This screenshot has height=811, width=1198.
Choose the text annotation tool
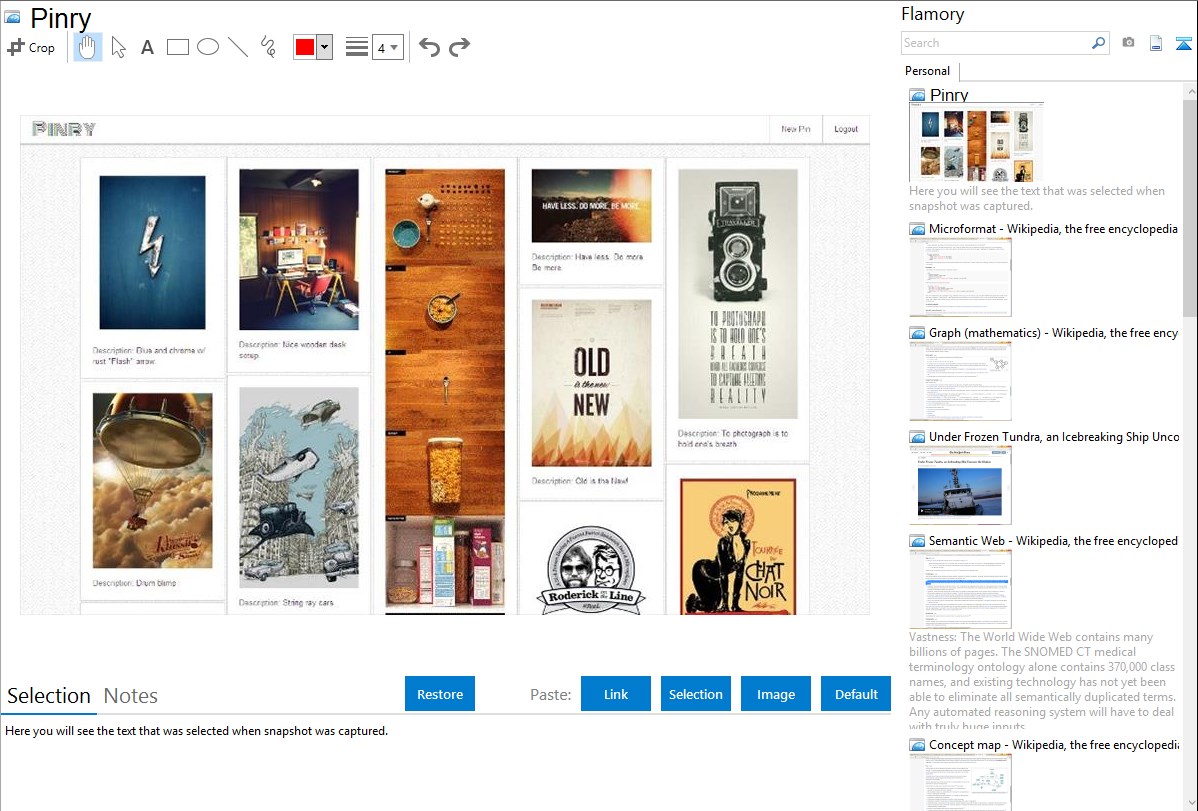pos(147,47)
